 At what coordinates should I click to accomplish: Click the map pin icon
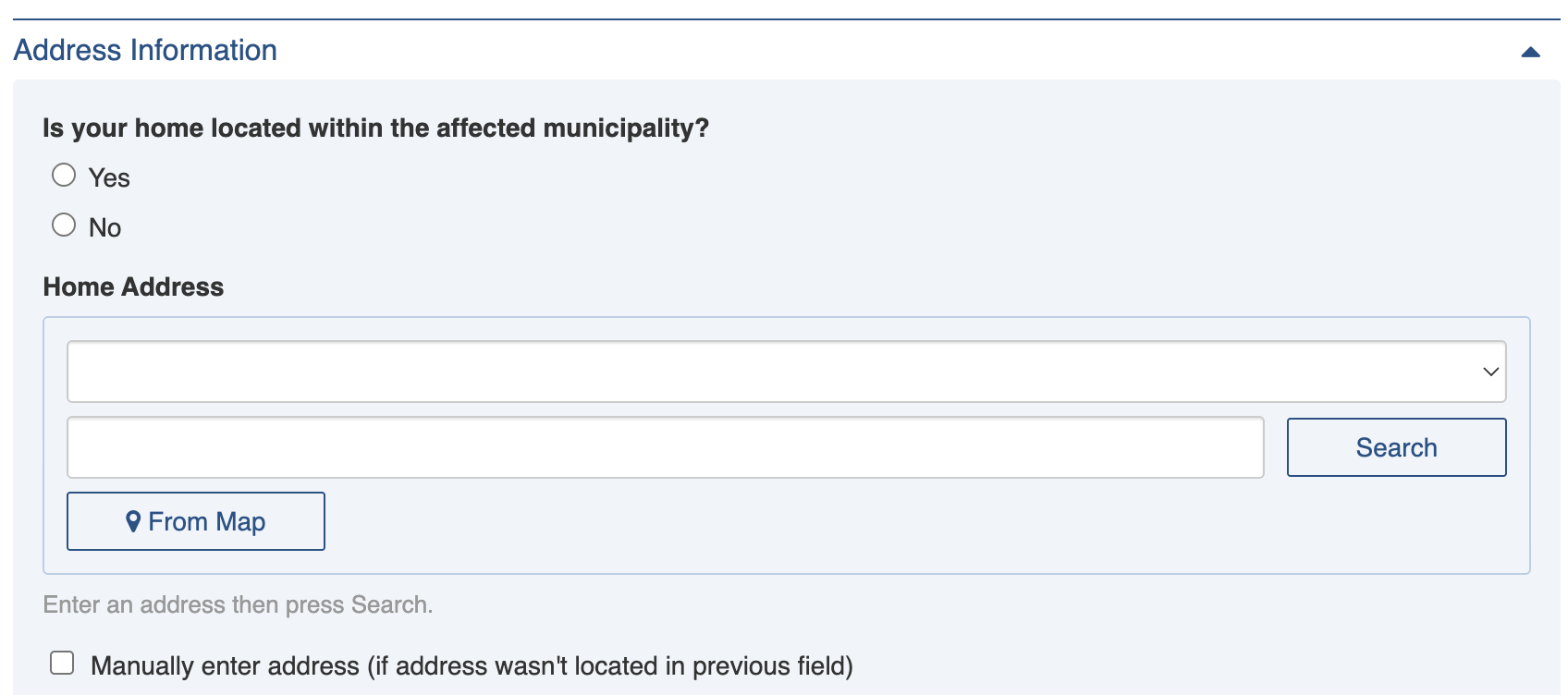point(133,522)
